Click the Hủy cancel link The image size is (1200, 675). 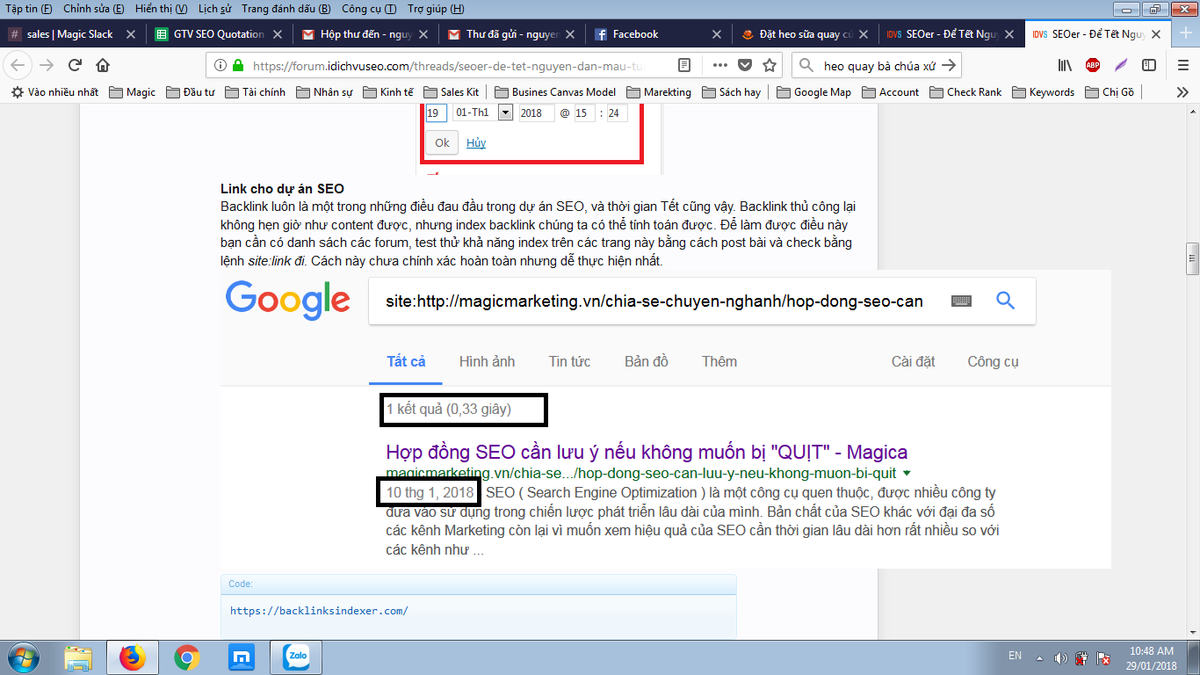point(476,143)
